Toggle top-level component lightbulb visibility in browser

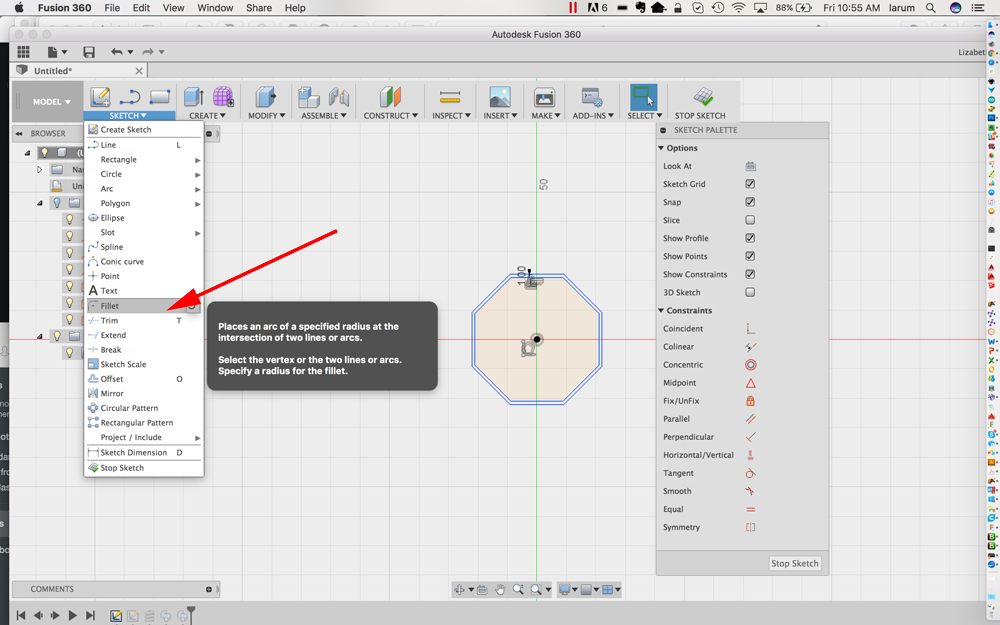point(45,152)
